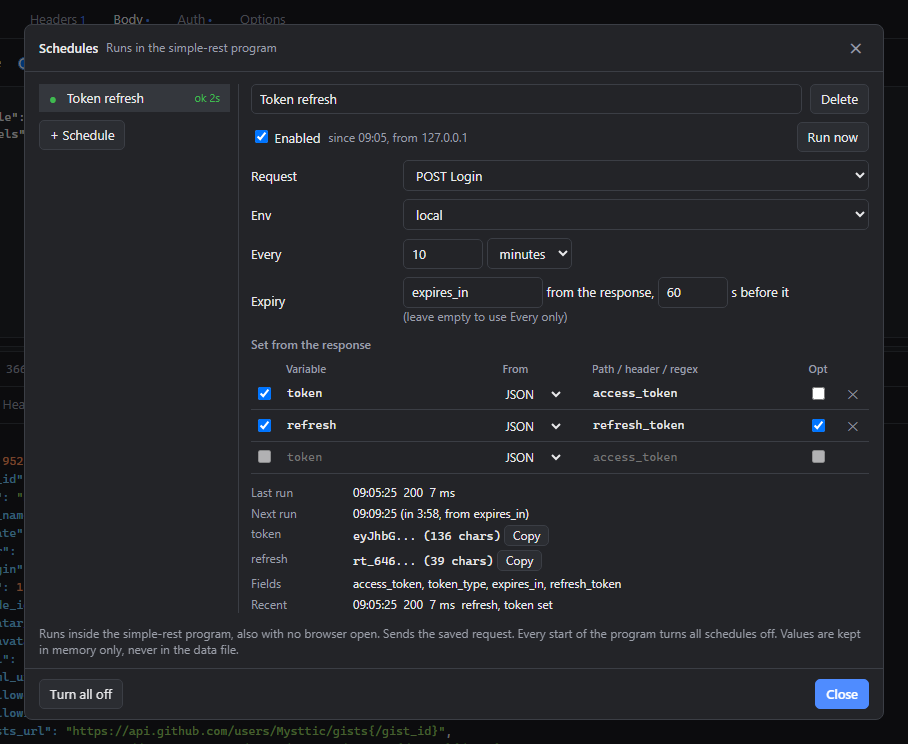This screenshot has height=744, width=908.
Task: Open the From dropdown for the refresh_token row
Action: pos(533,426)
